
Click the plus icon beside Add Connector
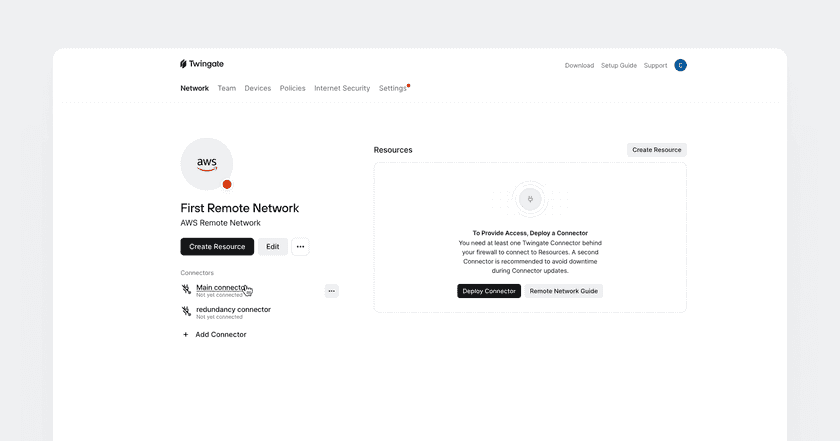click(185, 335)
